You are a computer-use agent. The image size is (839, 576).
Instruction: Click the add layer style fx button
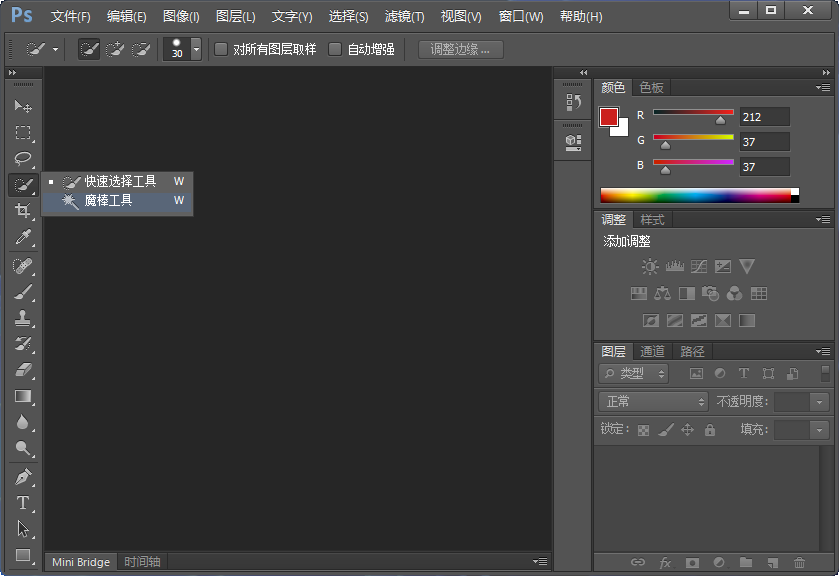pyautogui.click(x=665, y=563)
